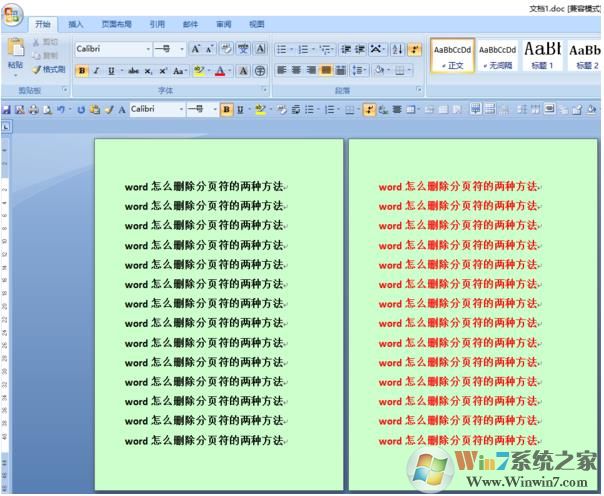Toggle subscript formatting

coord(148,71)
